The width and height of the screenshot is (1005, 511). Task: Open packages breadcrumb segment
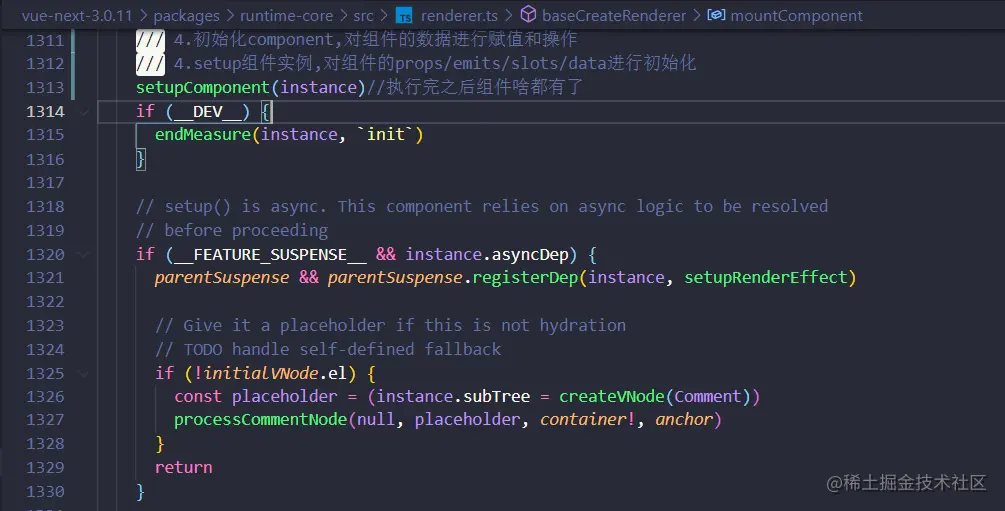pyautogui.click(x=187, y=15)
